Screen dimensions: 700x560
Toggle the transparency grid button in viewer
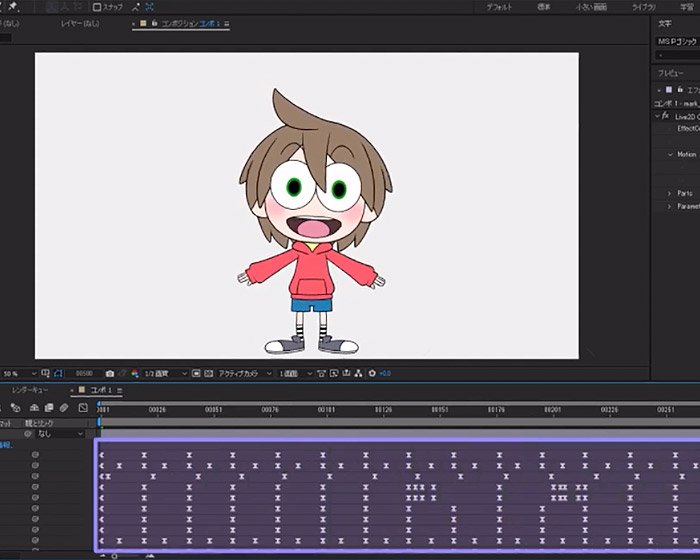[209, 373]
